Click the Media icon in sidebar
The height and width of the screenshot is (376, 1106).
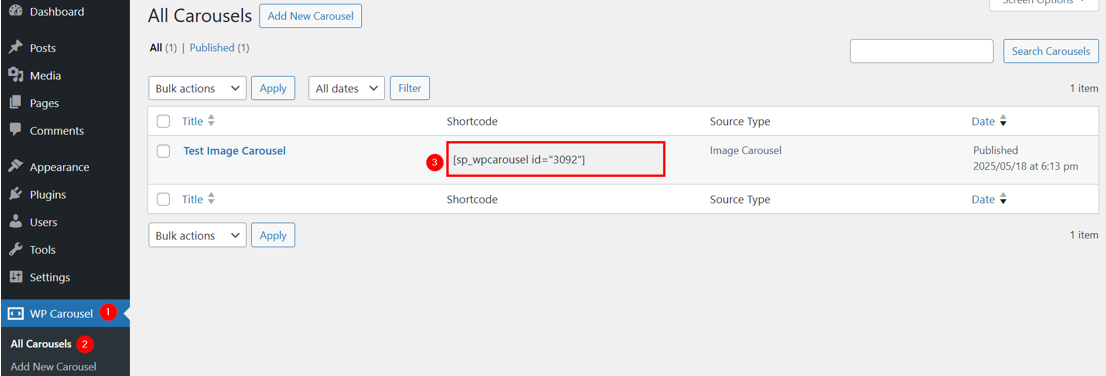(16, 75)
